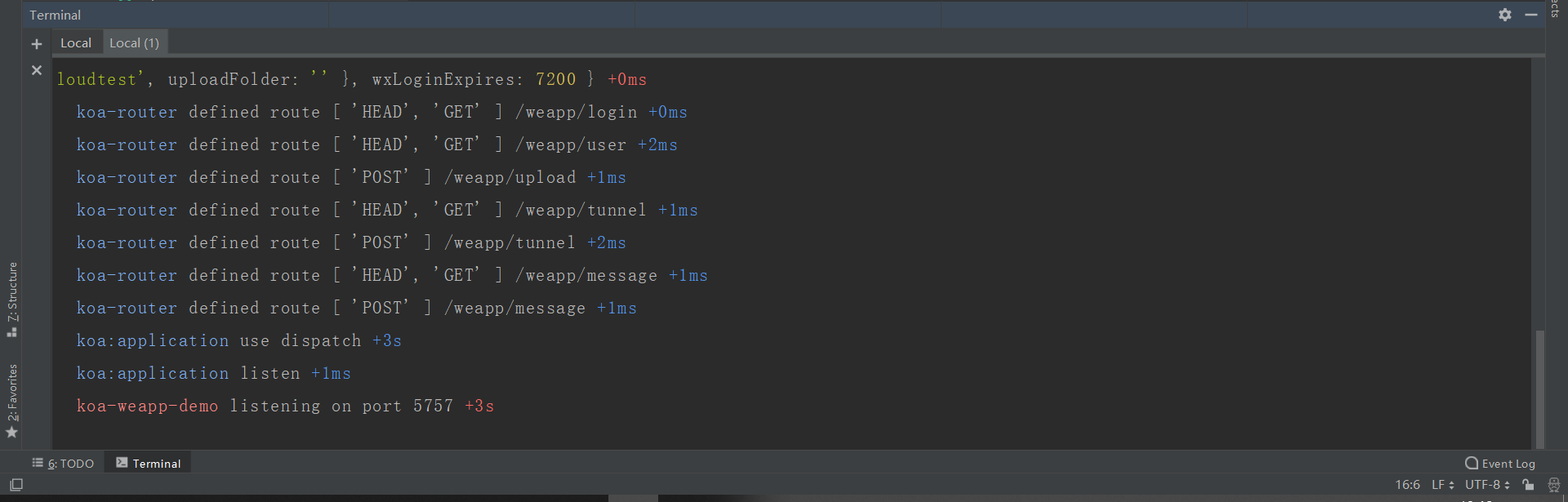The width and height of the screenshot is (1568, 502).
Task: Open the 6: TODO tool window
Action: point(63,464)
